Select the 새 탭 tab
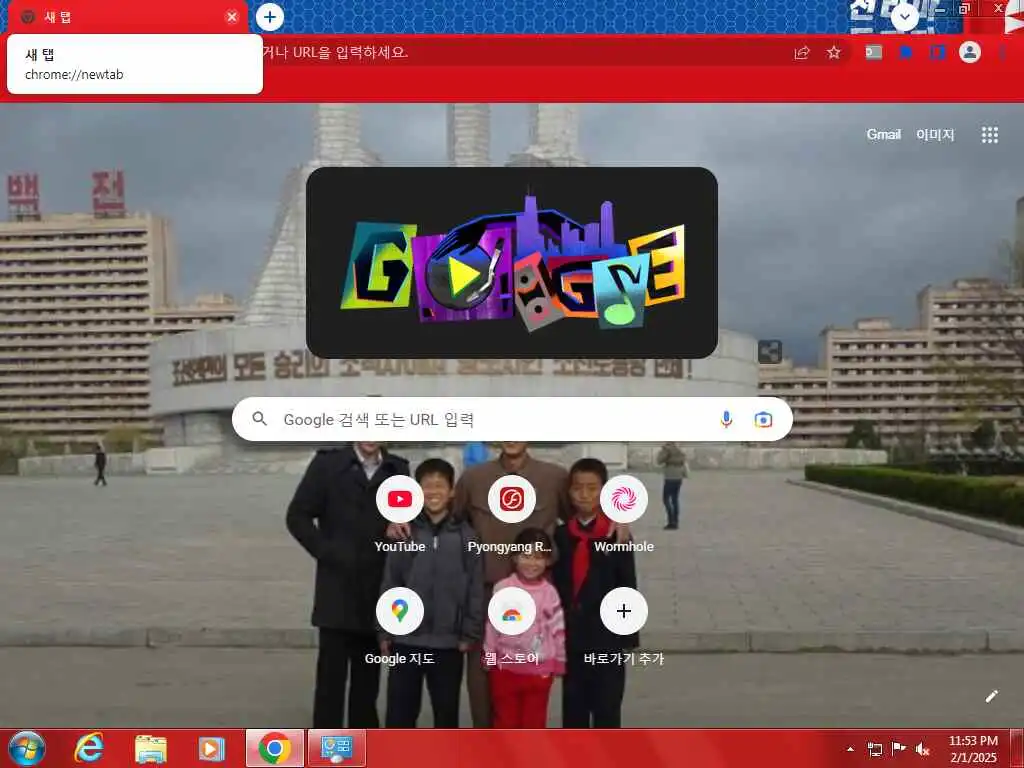Viewport: 1024px width, 768px height. [124, 17]
